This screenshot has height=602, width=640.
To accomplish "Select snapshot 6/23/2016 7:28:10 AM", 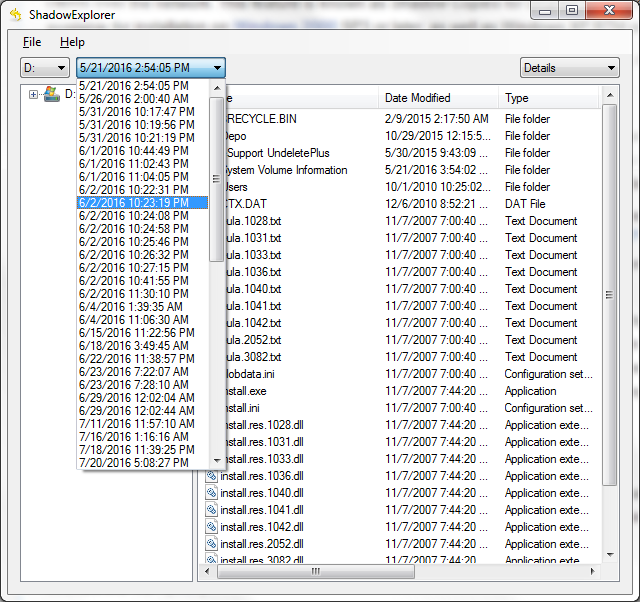I will tap(142, 385).
